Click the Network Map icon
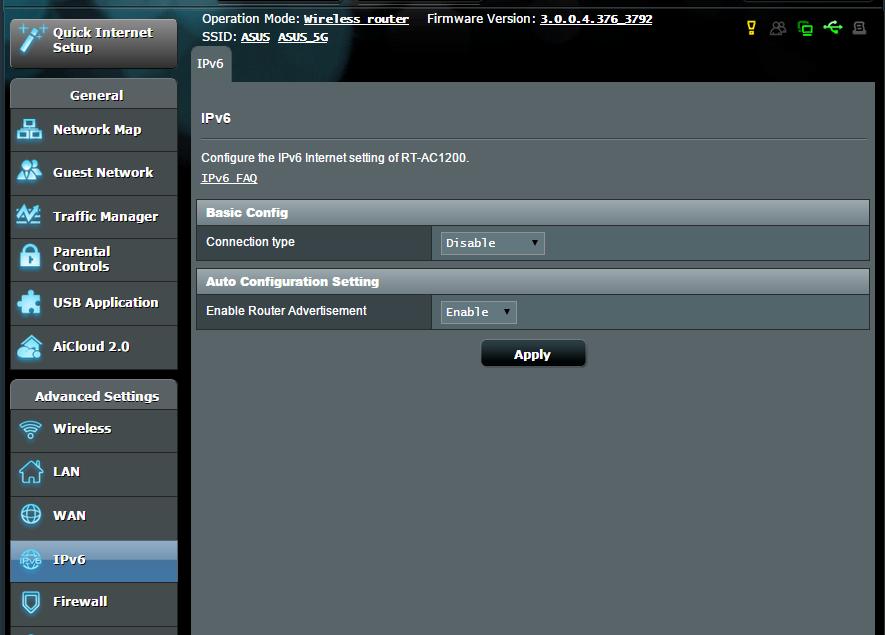The width and height of the screenshot is (885, 635). point(29,129)
